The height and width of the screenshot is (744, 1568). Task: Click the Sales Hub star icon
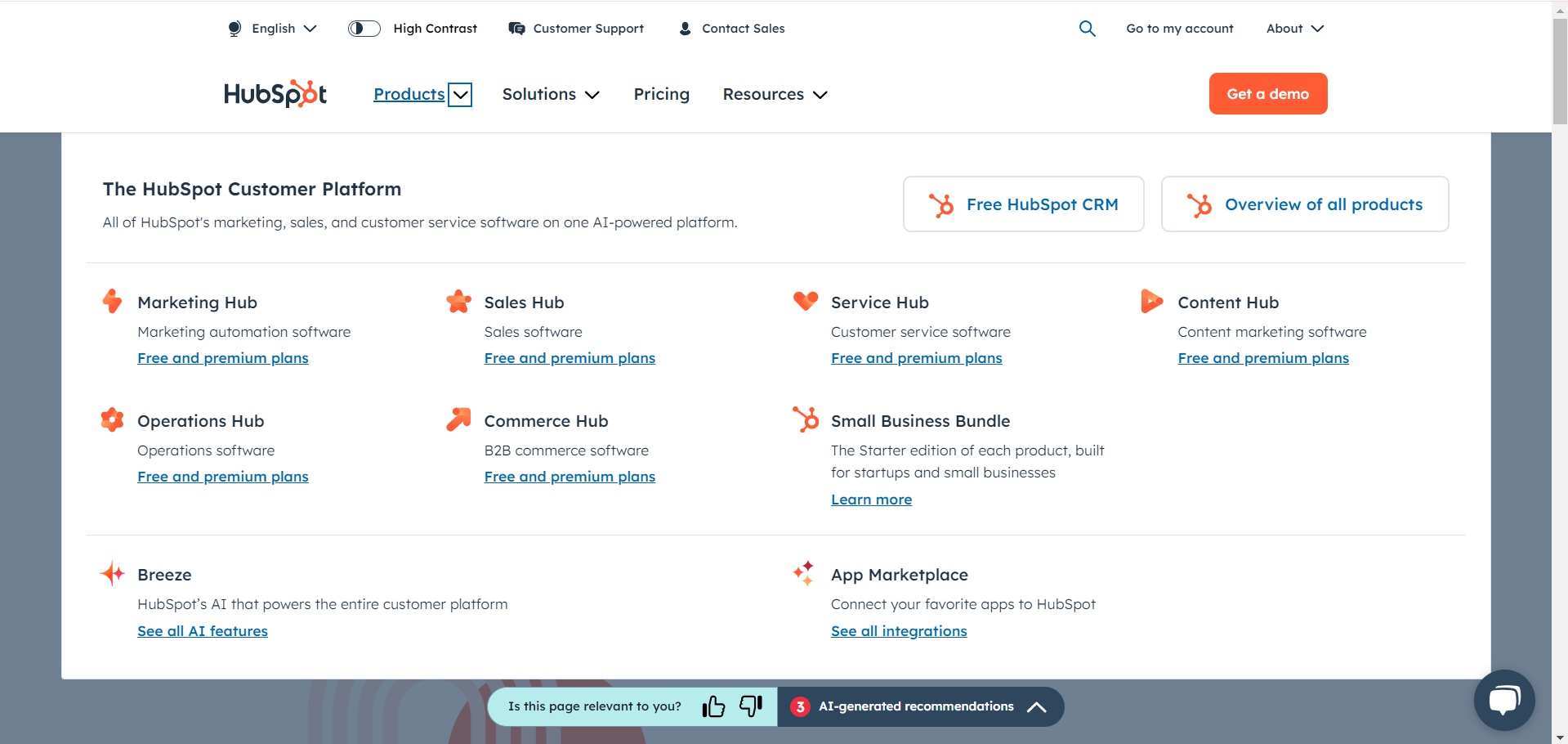pos(459,301)
